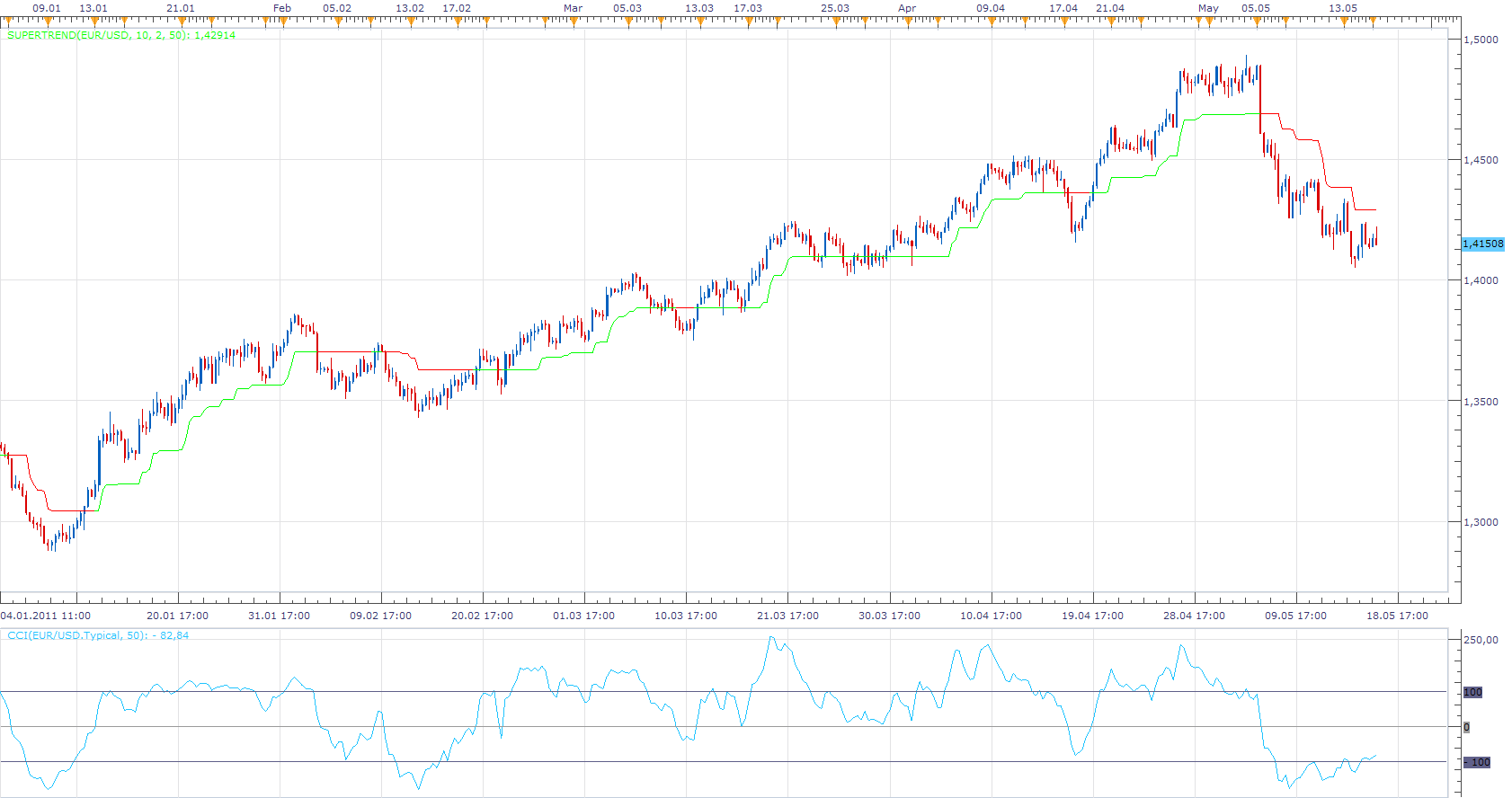Select the orange marker under 13.02

pyautogui.click(x=411, y=21)
